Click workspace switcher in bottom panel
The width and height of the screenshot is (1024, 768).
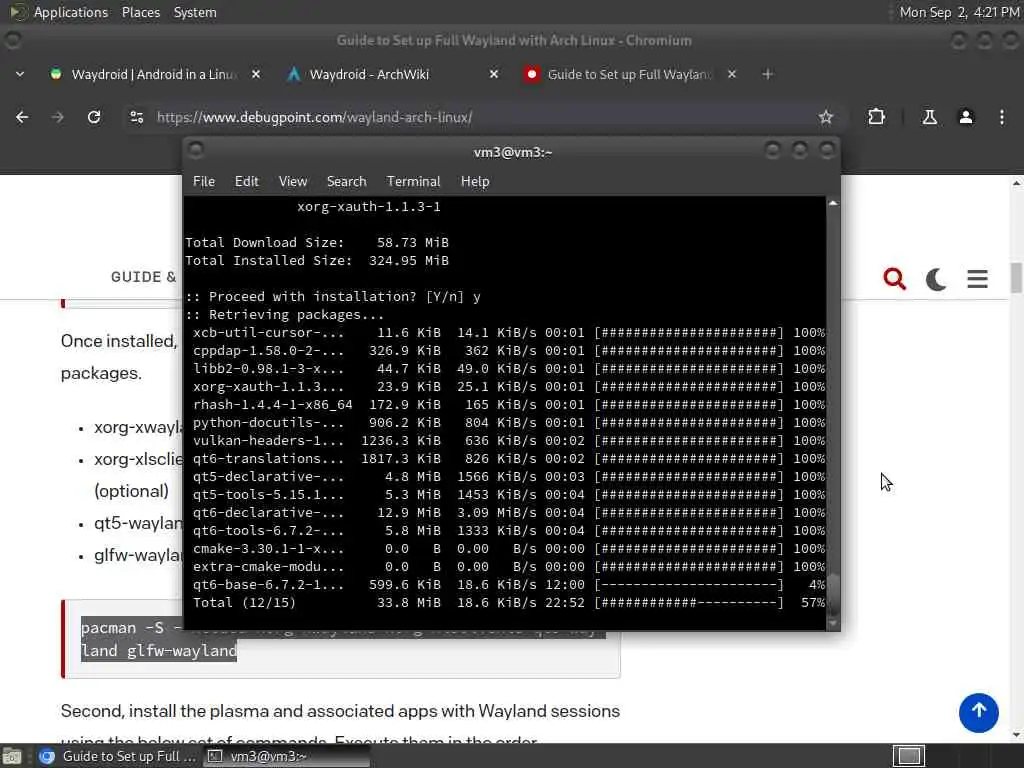pyautogui.click(x=908, y=756)
